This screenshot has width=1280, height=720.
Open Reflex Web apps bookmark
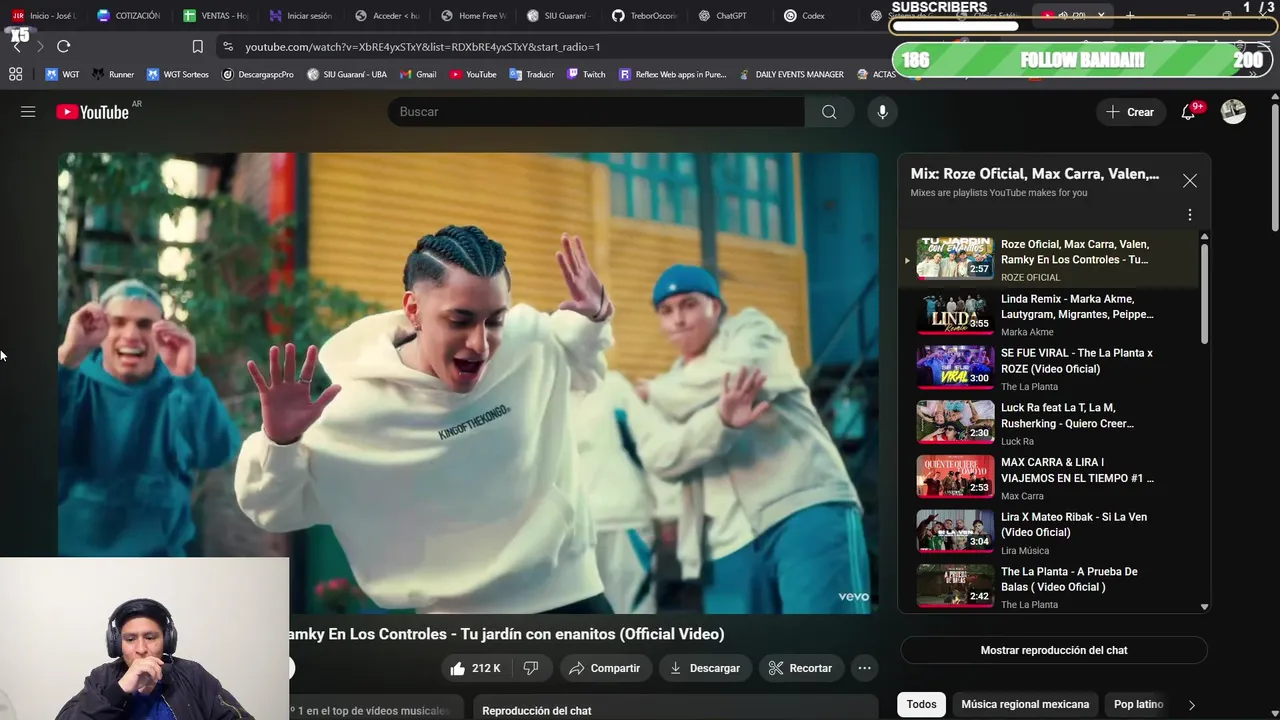pyautogui.click(x=672, y=74)
